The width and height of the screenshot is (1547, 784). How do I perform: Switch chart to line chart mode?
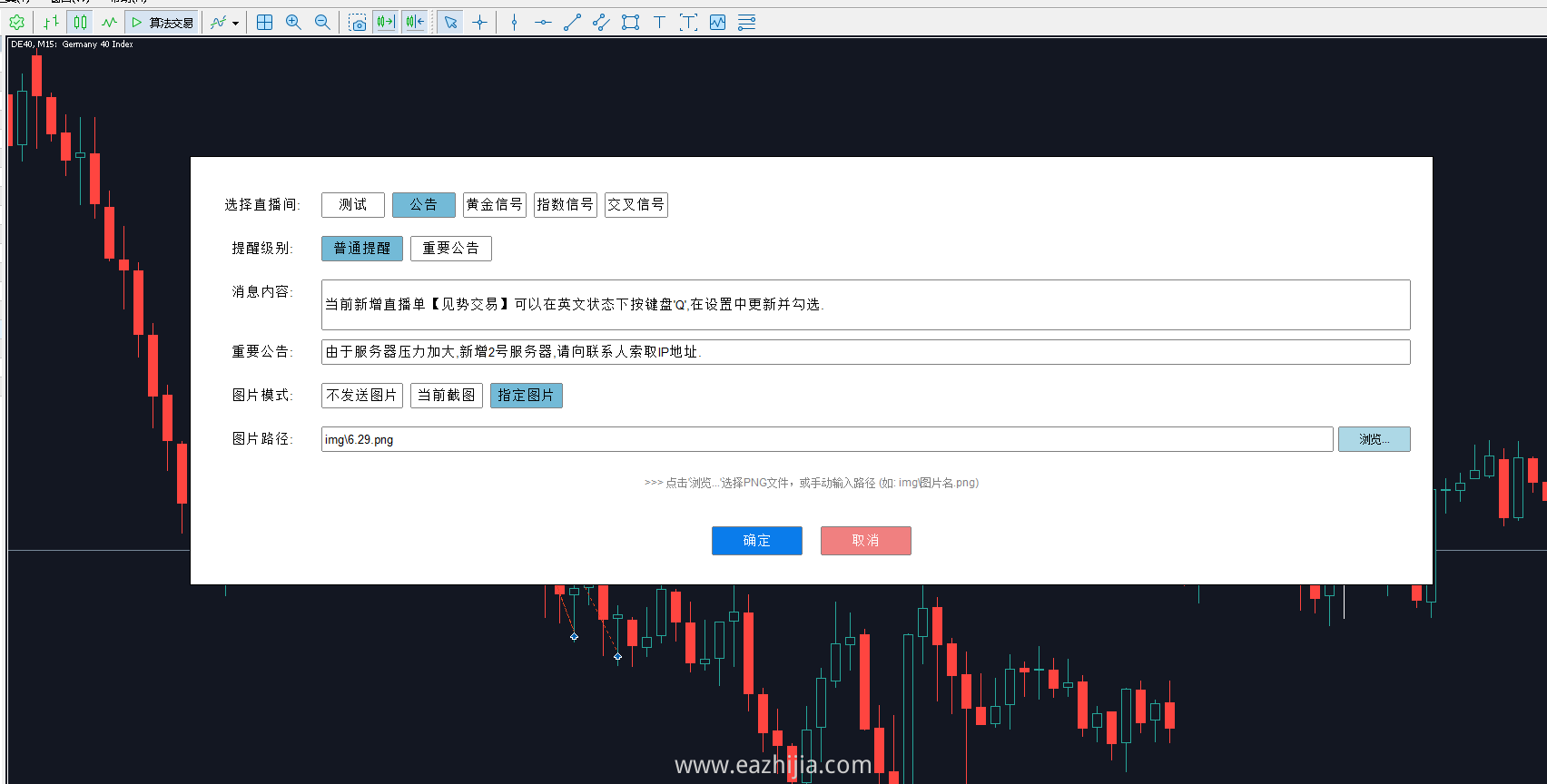(109, 22)
